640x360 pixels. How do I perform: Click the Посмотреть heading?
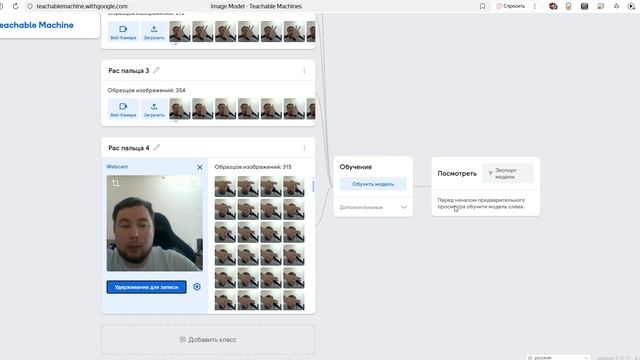[457, 173]
